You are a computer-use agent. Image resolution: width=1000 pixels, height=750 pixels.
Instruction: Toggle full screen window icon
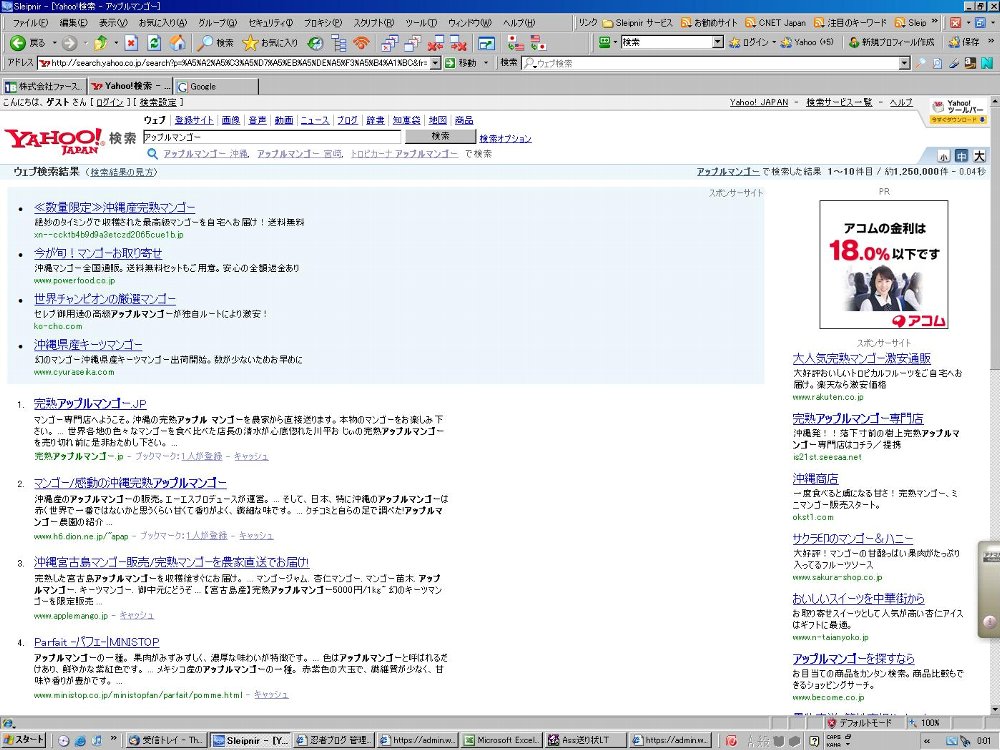click(x=487, y=43)
